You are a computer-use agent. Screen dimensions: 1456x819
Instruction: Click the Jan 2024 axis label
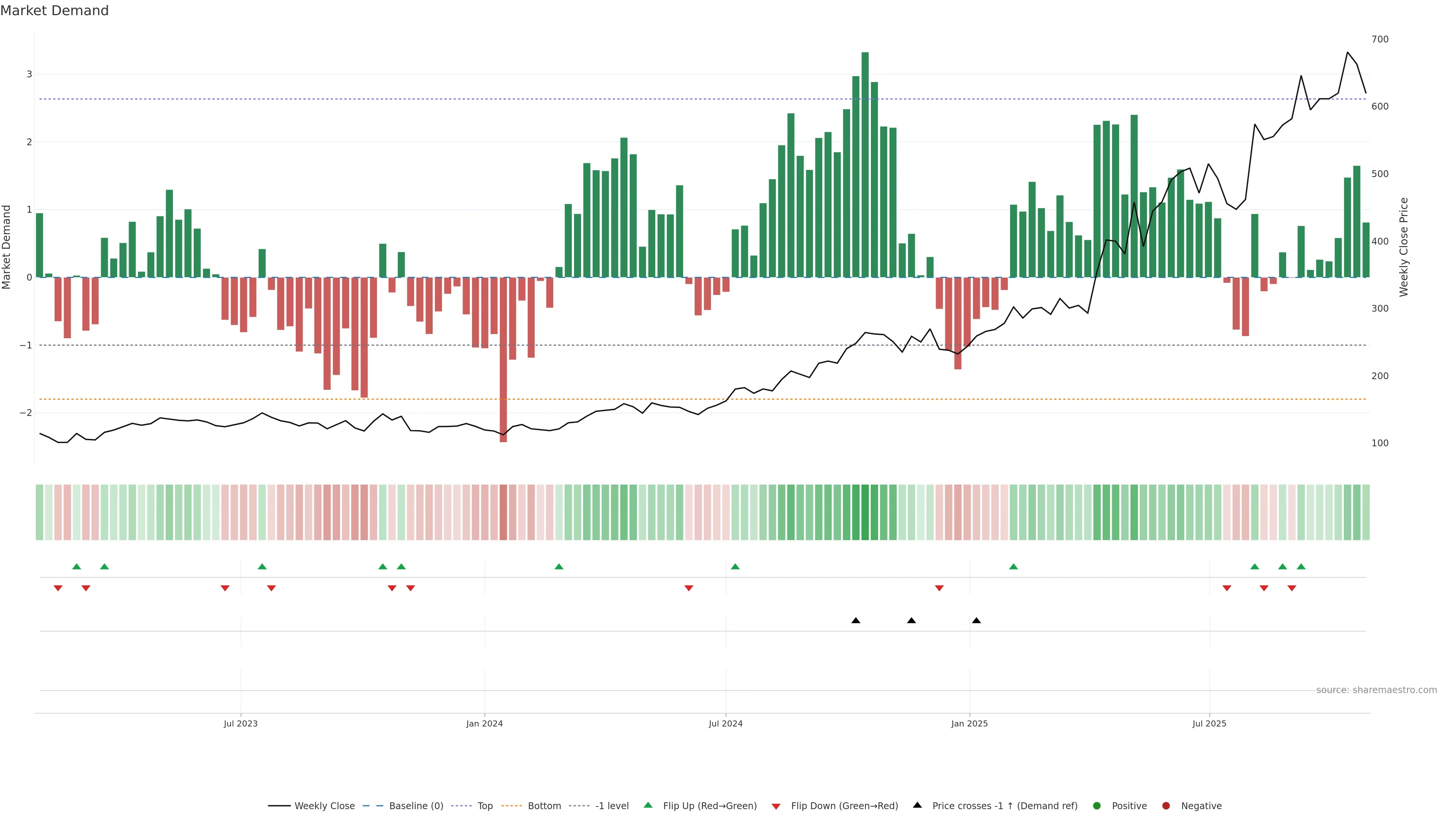tap(485, 723)
